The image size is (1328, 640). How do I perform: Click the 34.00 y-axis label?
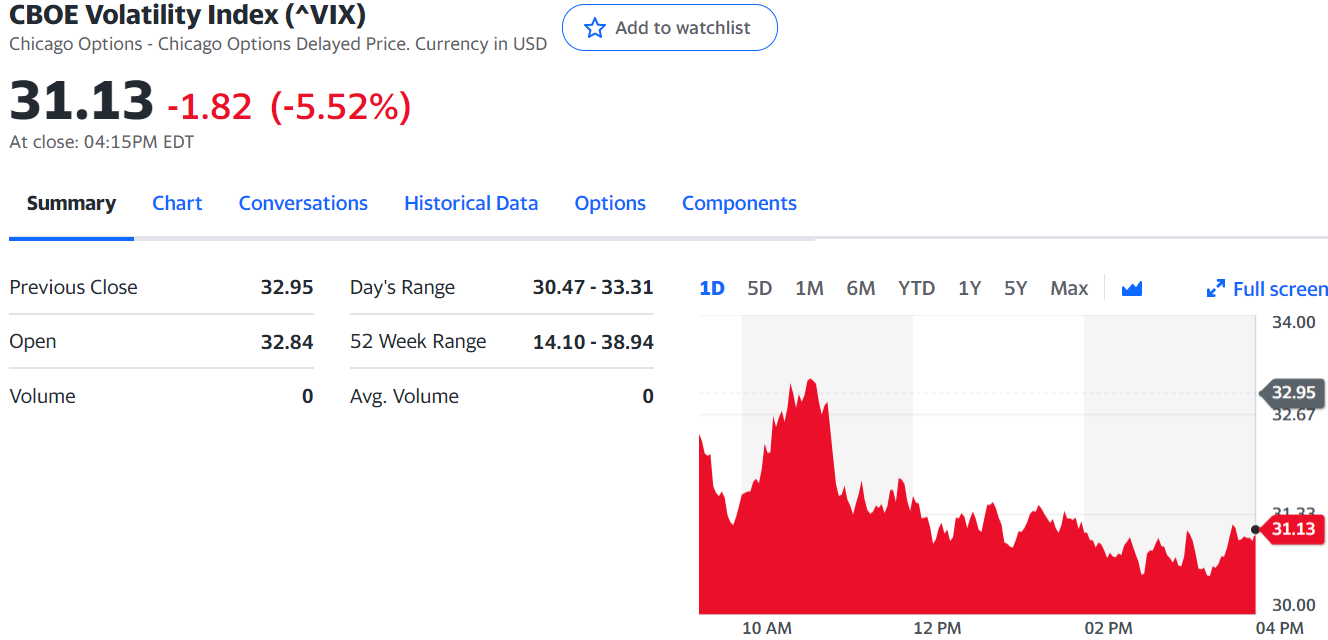1294,322
